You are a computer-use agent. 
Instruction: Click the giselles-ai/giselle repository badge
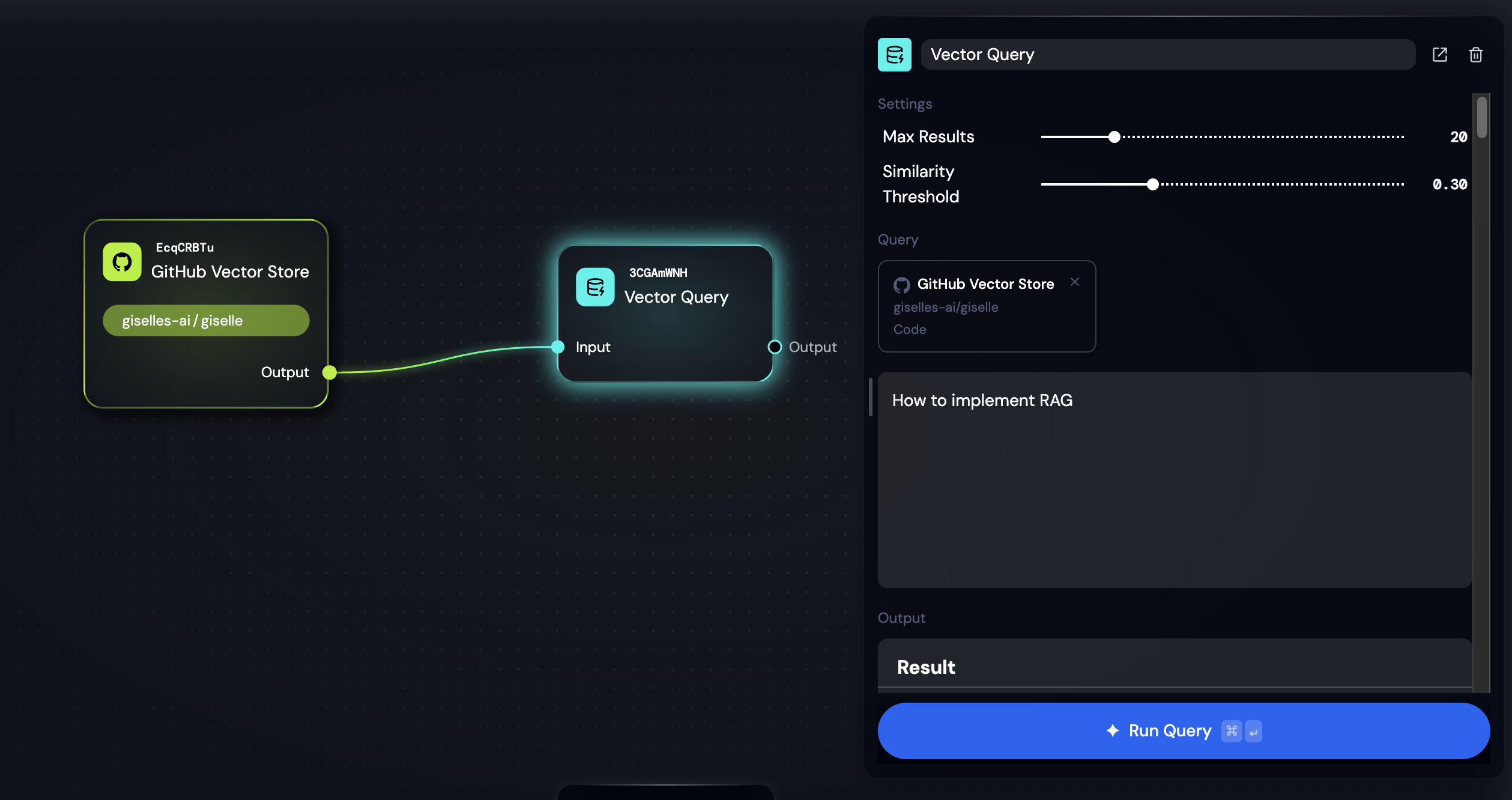(x=205, y=320)
